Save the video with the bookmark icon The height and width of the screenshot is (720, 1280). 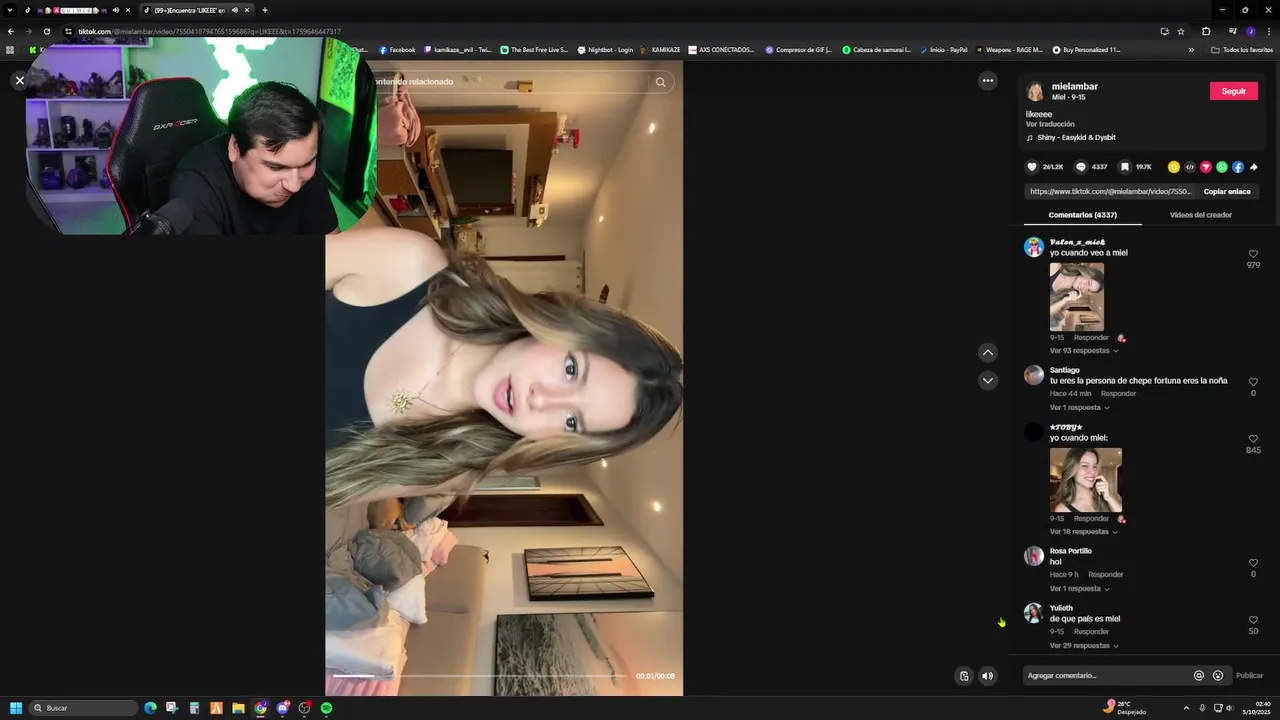1125,167
